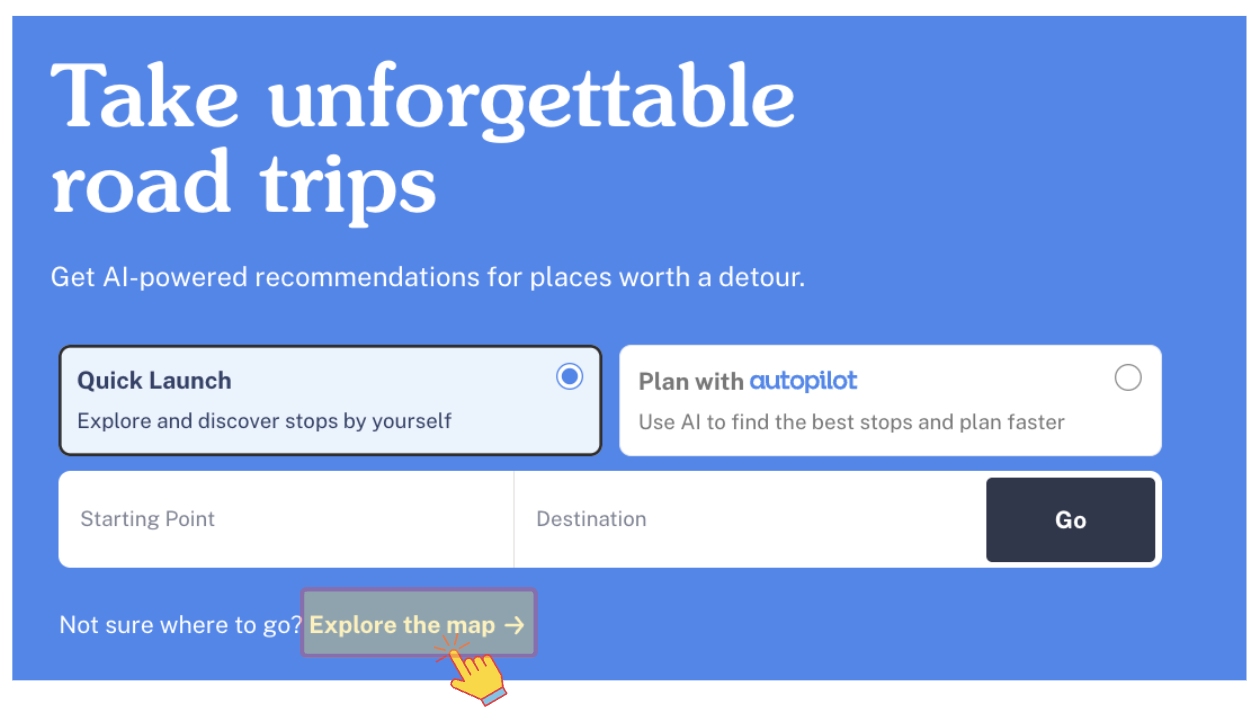Viewport: 1260px width, 710px height.
Task: Click the 'Take unforgettable road trips' heading
Action: [x=422, y=140]
